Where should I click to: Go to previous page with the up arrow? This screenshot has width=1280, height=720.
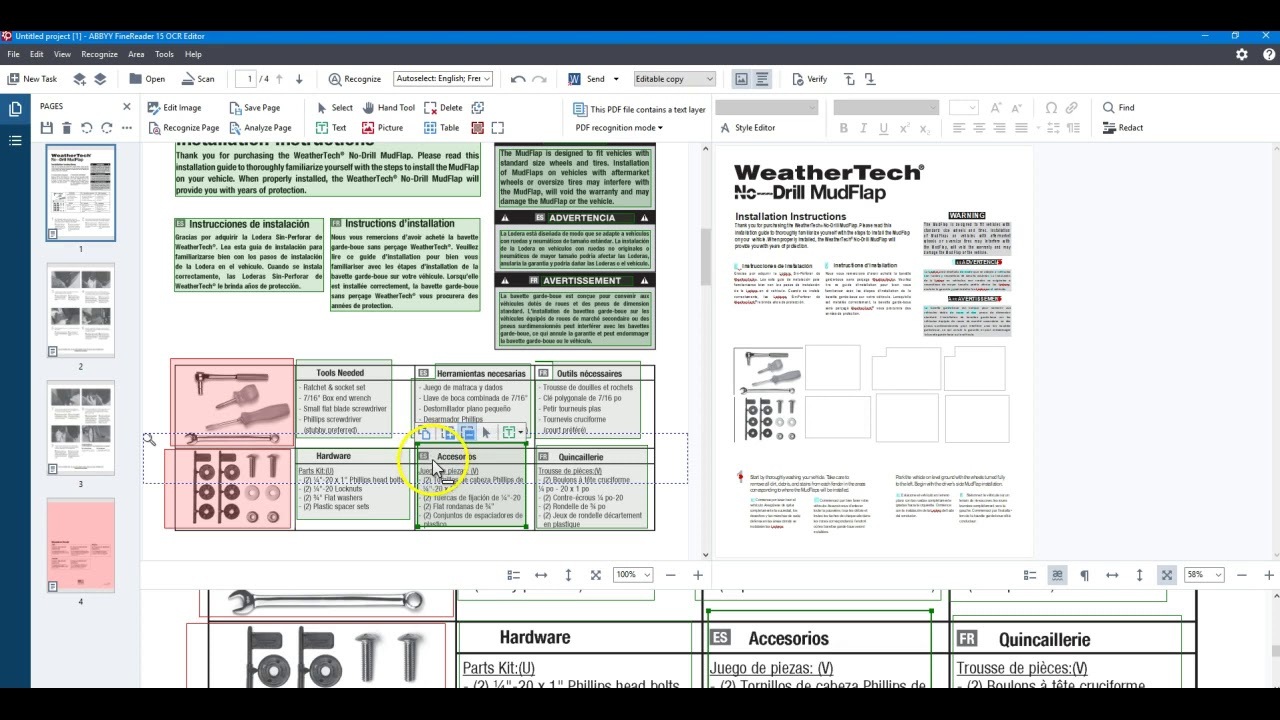[x=279, y=79]
